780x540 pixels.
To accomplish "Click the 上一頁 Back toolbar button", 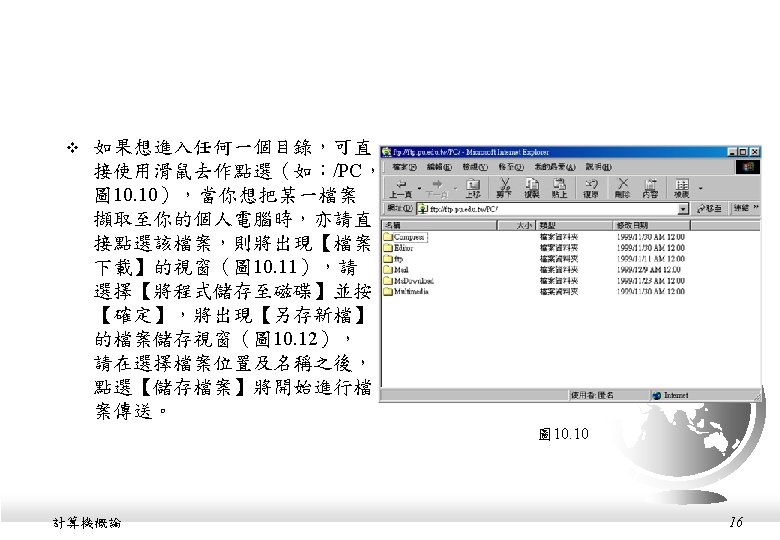I will tap(401, 188).
